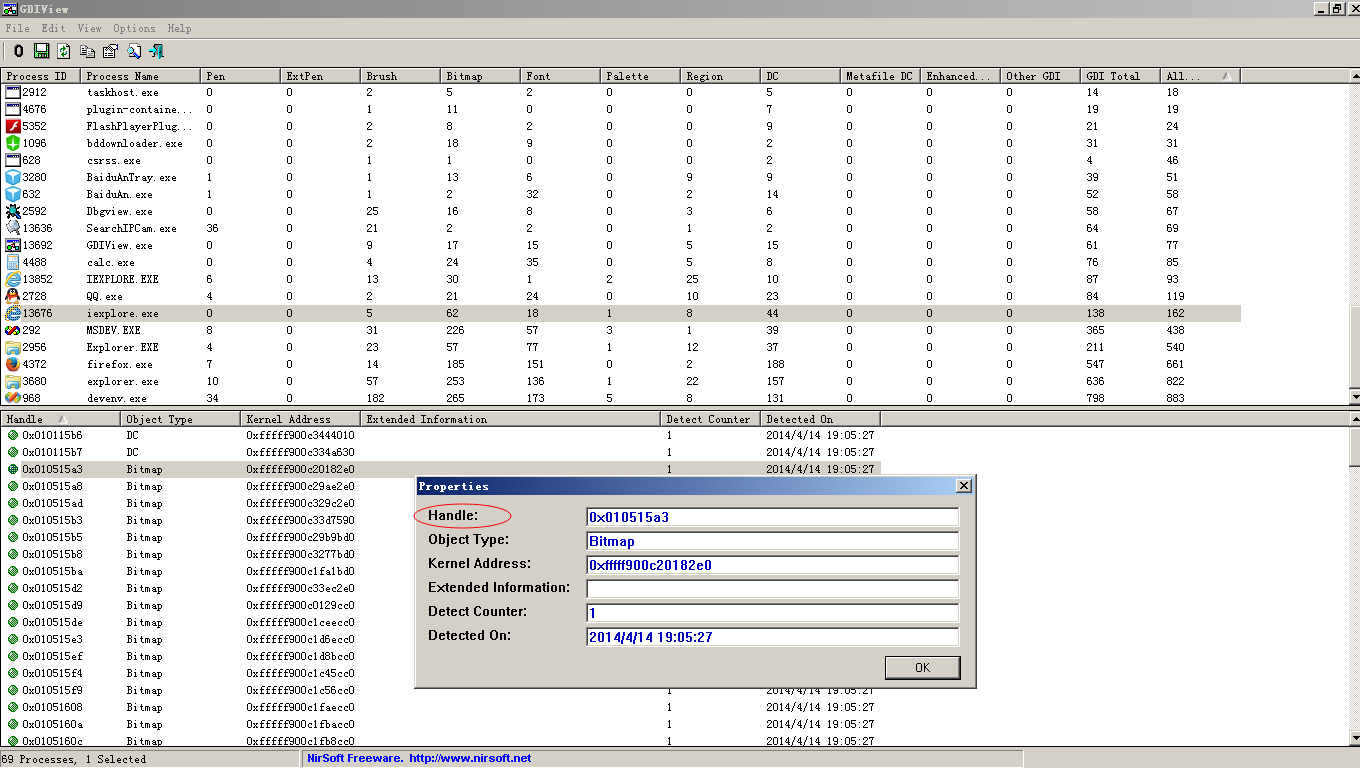Click the SearchIPCam.exe process icon

pos(13,228)
